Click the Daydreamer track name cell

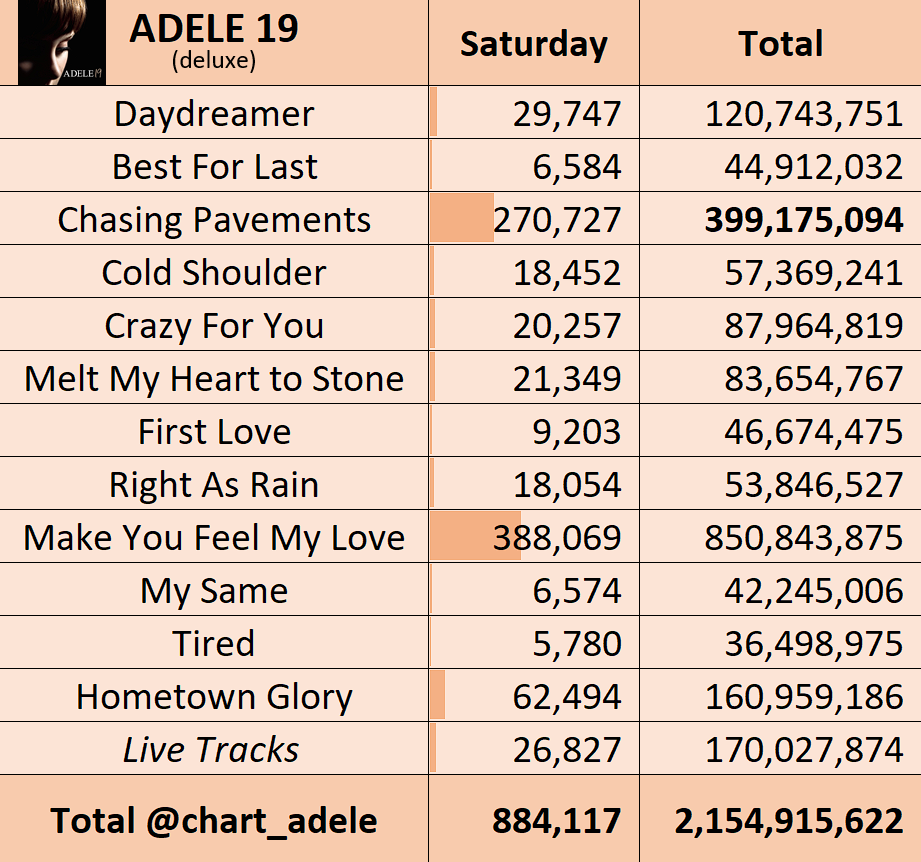tap(214, 113)
